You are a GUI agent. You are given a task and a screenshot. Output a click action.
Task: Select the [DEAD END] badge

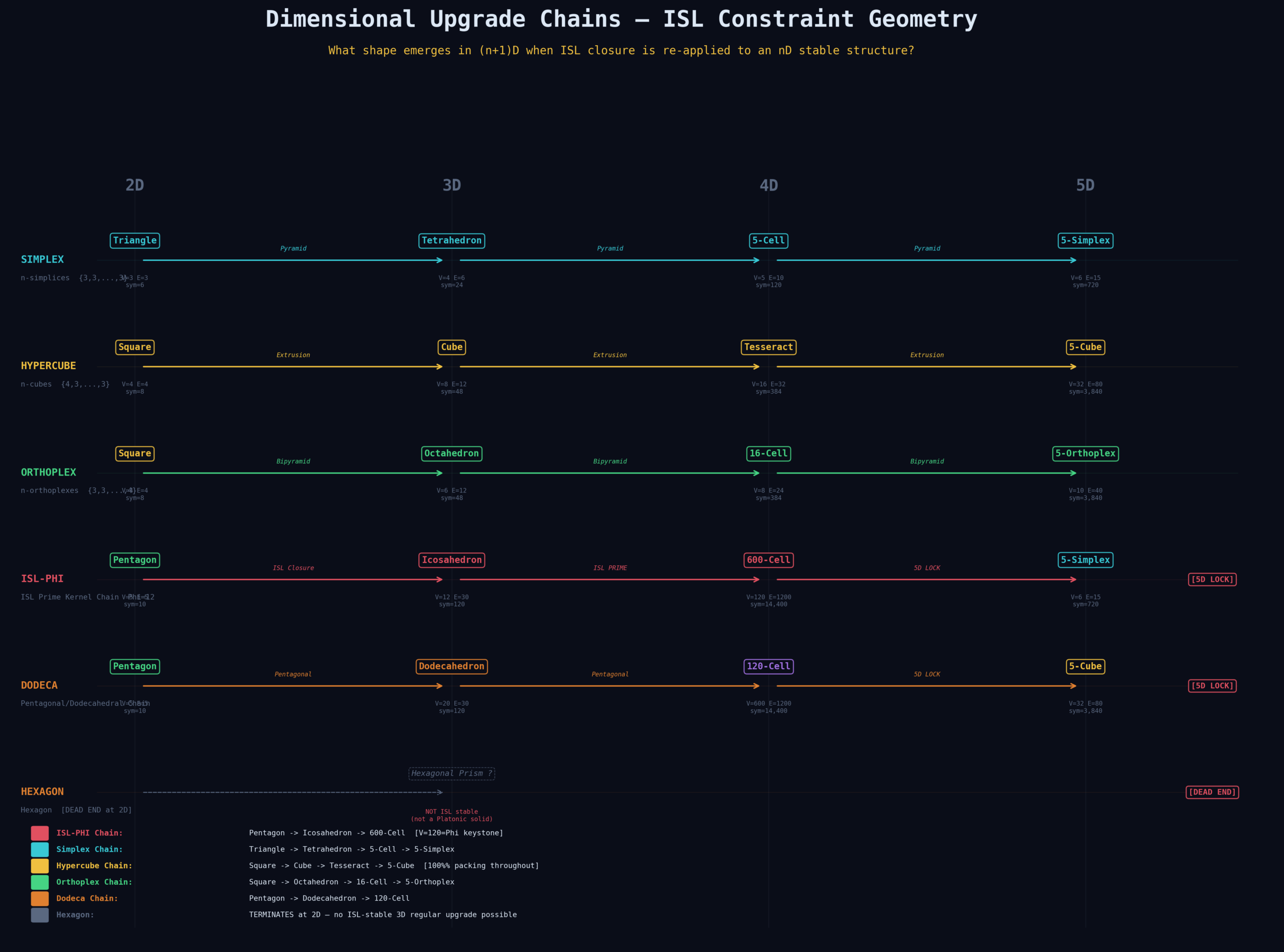tap(1213, 792)
